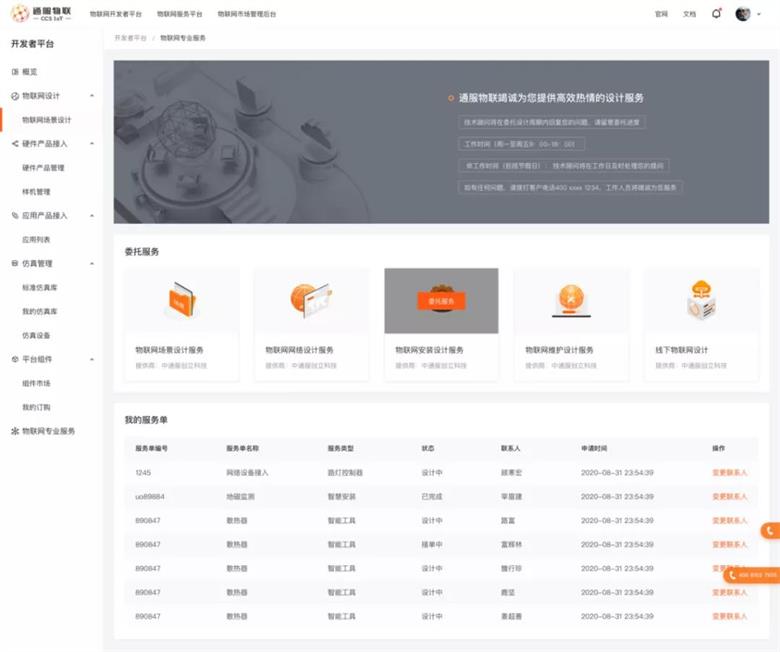Click the notification bell icon
This screenshot has height=652, width=780.
point(716,14)
